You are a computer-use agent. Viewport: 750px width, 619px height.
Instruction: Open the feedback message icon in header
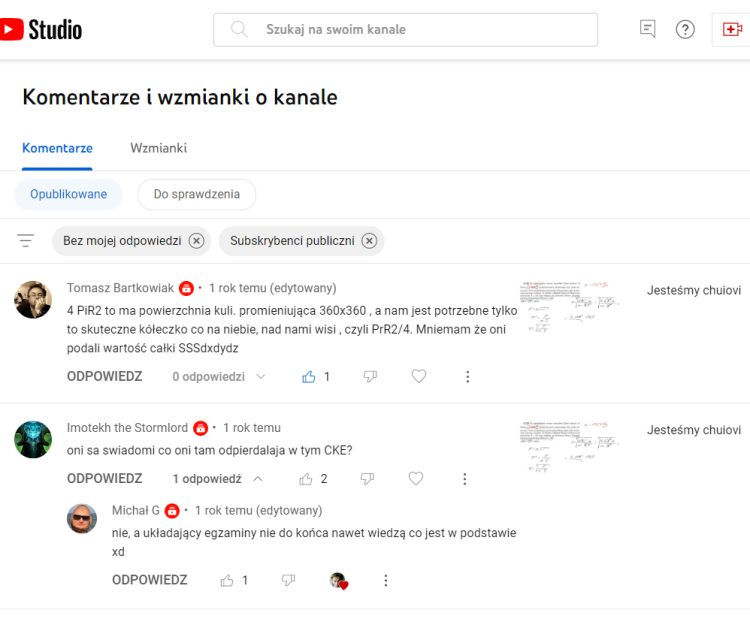point(648,29)
